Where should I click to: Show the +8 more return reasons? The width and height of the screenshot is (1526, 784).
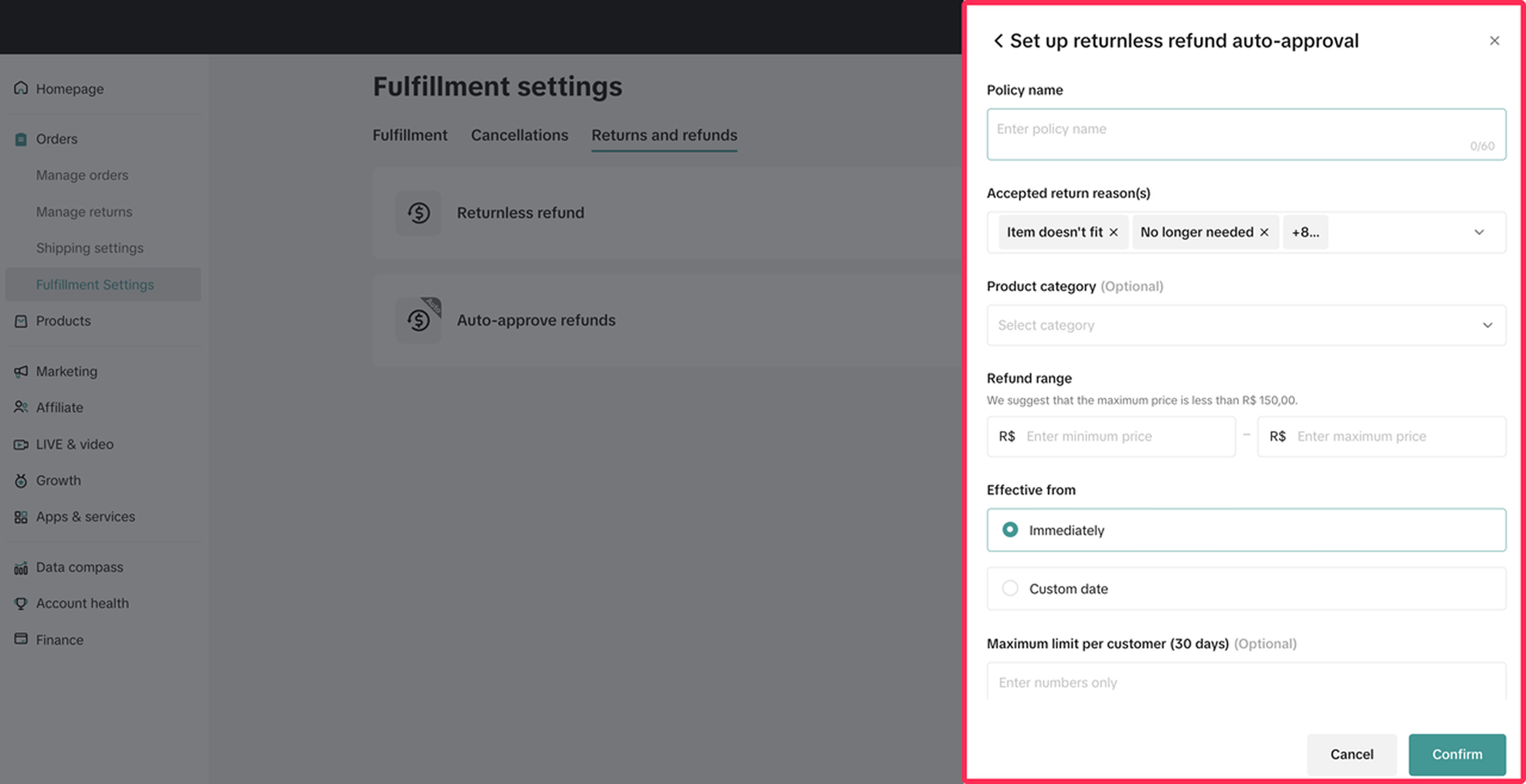1305,232
